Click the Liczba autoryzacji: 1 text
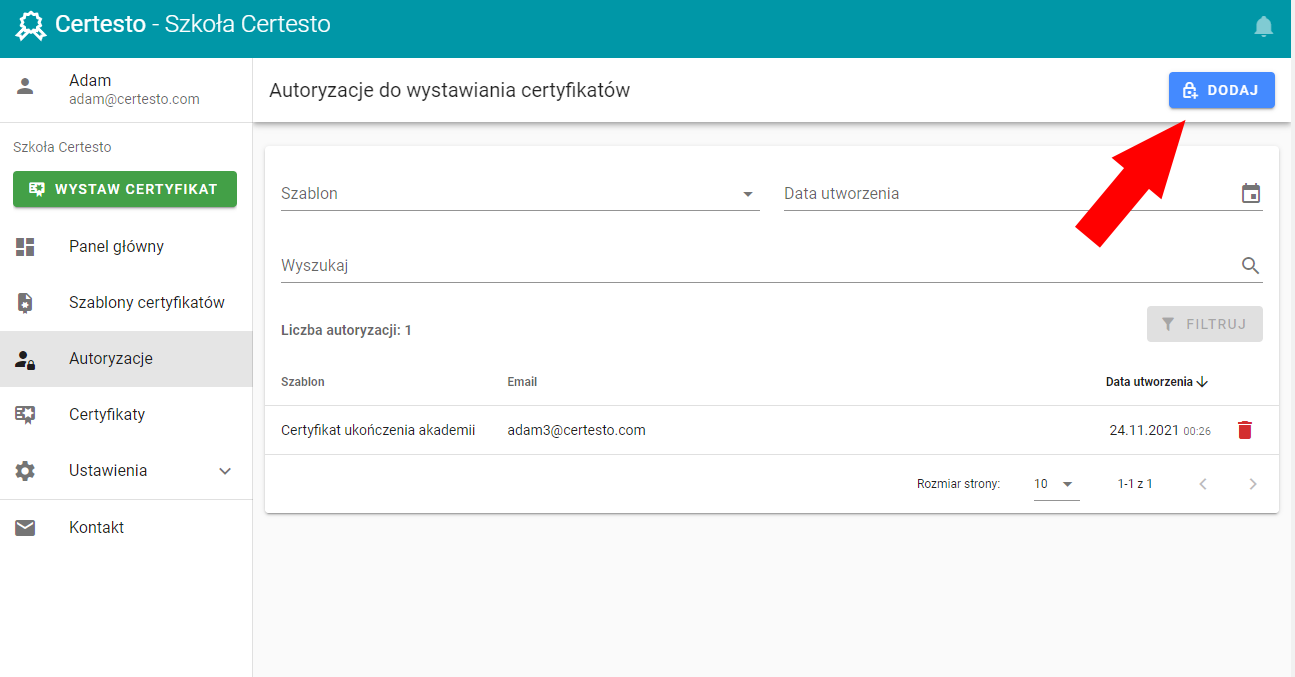 pos(346,330)
